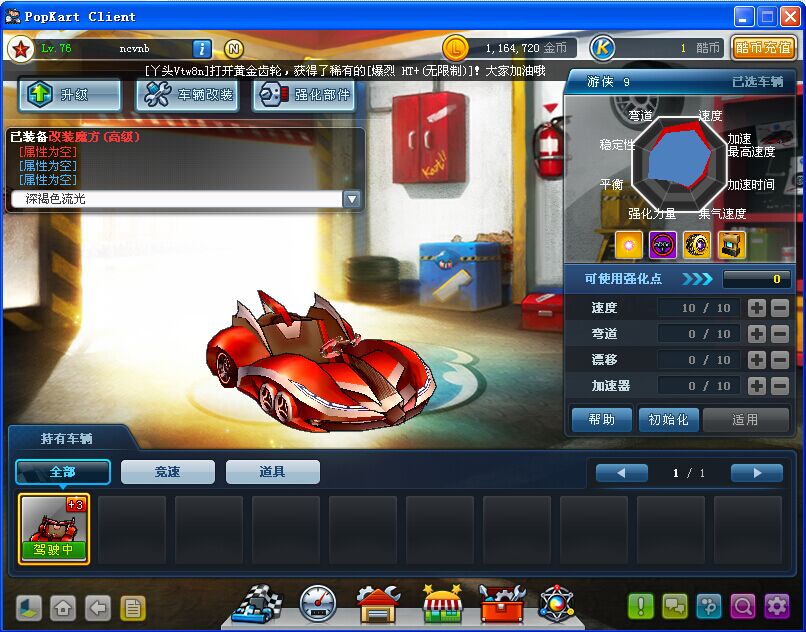Click the 已装备改装魔方 (高级) heading
The height and width of the screenshot is (632, 806).
tap(75, 137)
